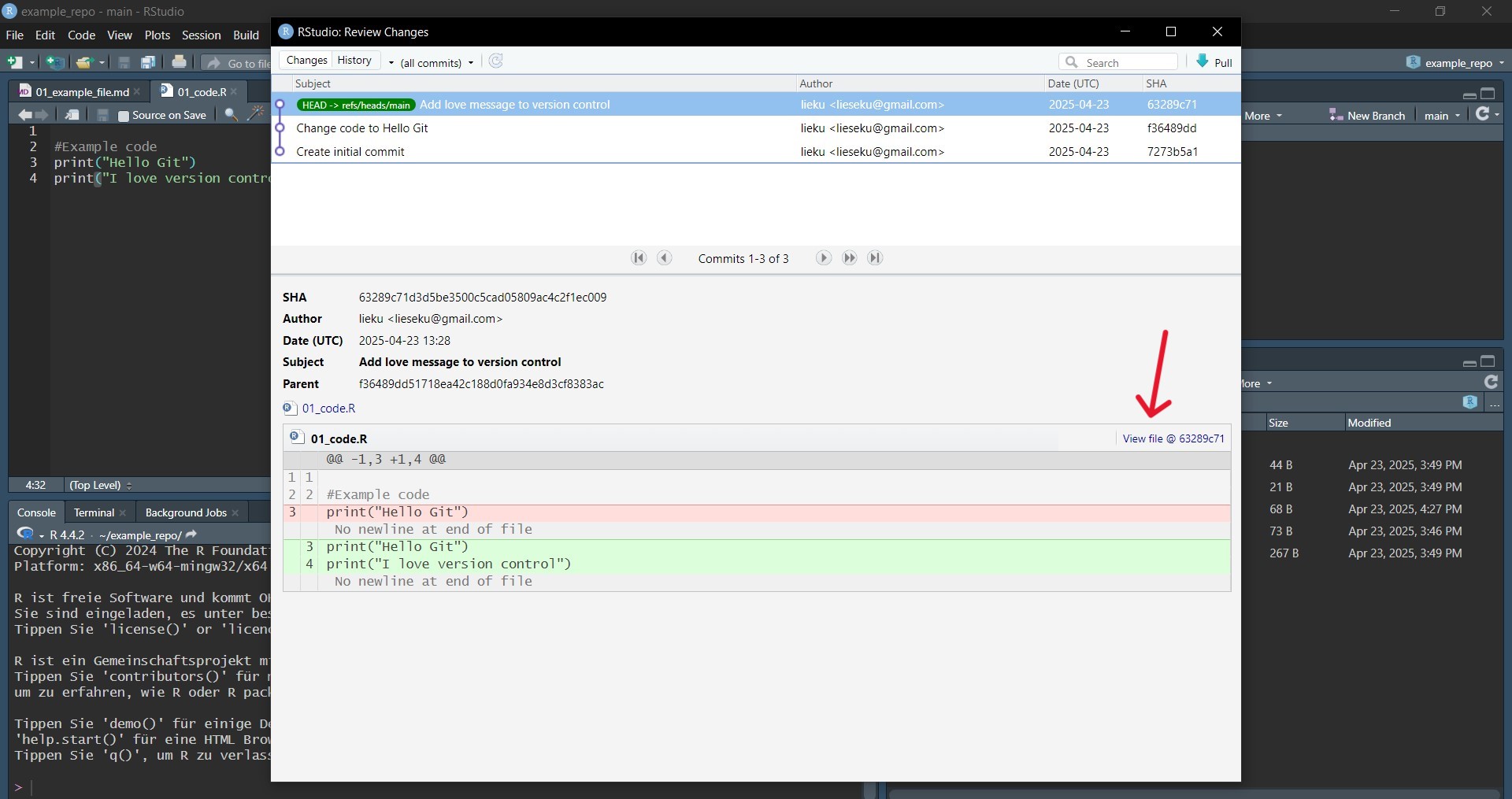Switch to the 01_example_file.md editor tab
The width and height of the screenshot is (1512, 799).
click(x=82, y=92)
